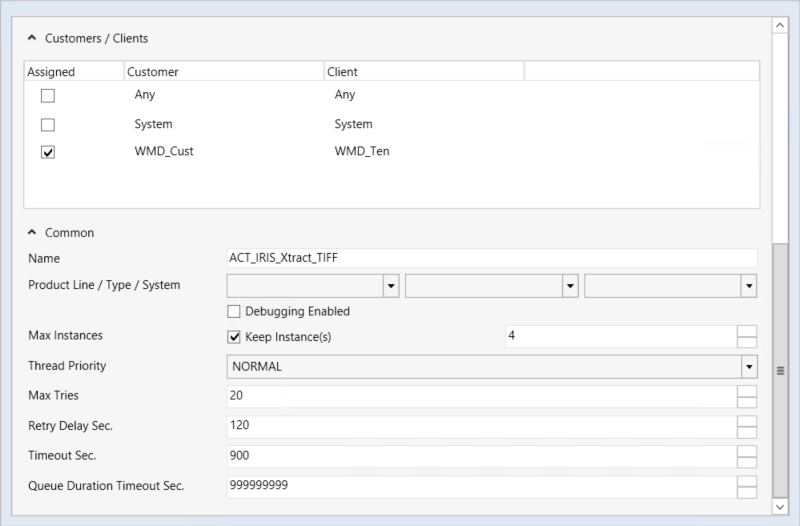800x526 pixels.
Task: Uncheck the Keep Instance(s) checkbox
Action: [x=235, y=337]
